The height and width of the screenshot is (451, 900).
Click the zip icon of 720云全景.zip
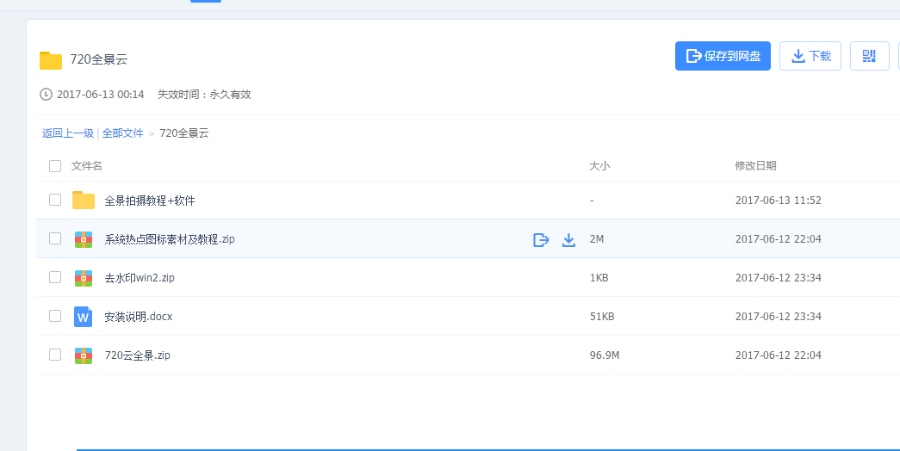83,355
